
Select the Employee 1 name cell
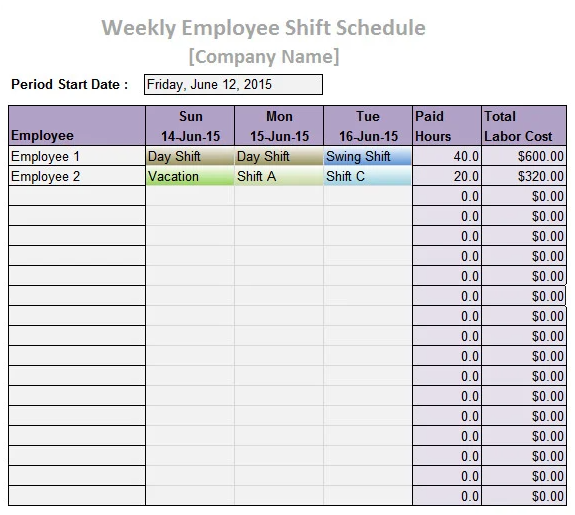point(77,156)
